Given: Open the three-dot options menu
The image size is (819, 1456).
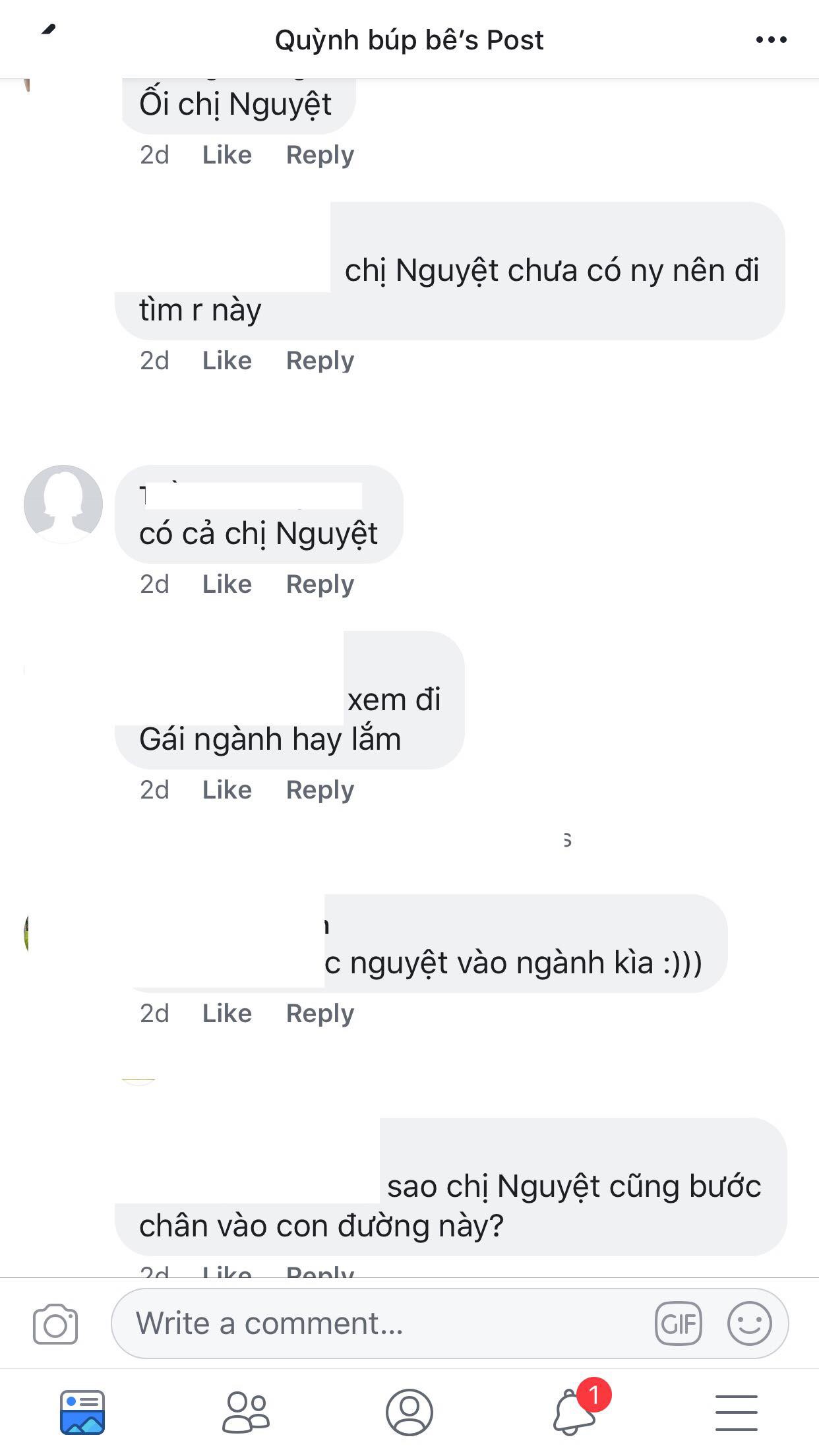Looking at the screenshot, I should [x=771, y=40].
